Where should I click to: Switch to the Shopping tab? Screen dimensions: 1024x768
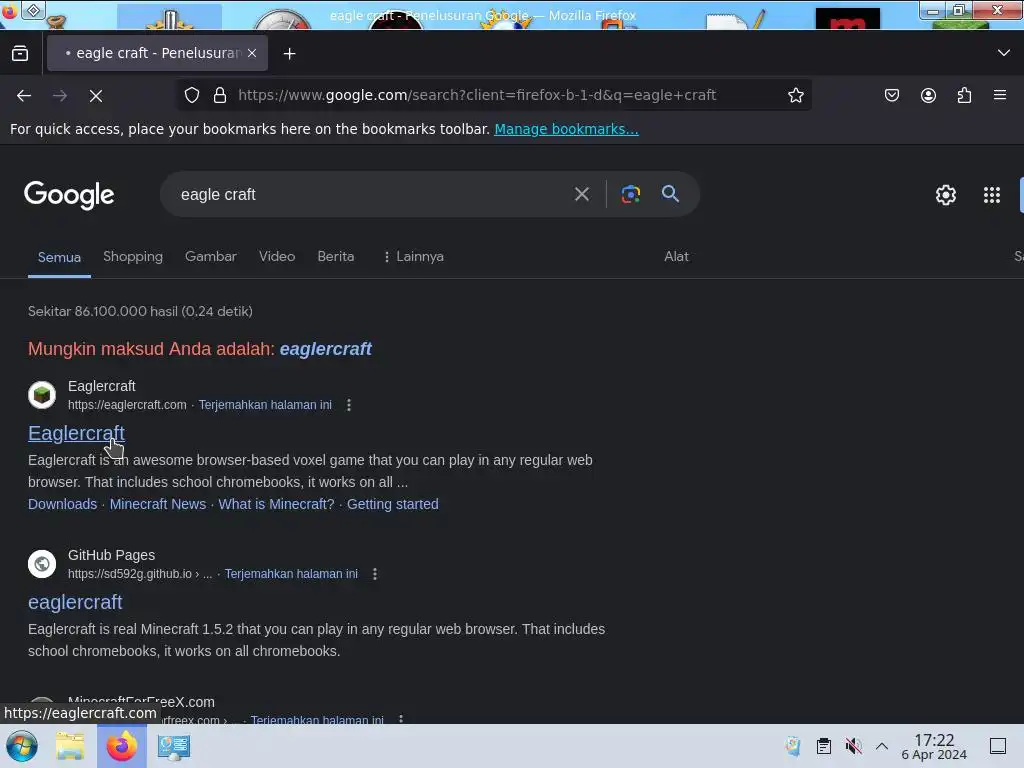[133, 257]
